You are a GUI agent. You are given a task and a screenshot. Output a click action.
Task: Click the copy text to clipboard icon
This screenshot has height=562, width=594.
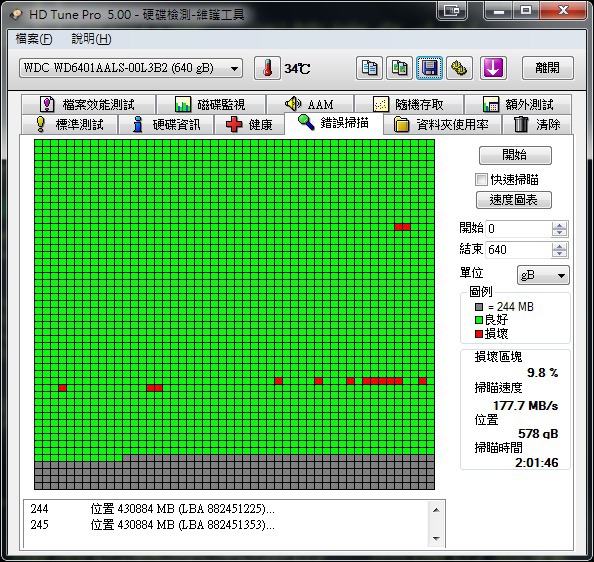pos(369,68)
